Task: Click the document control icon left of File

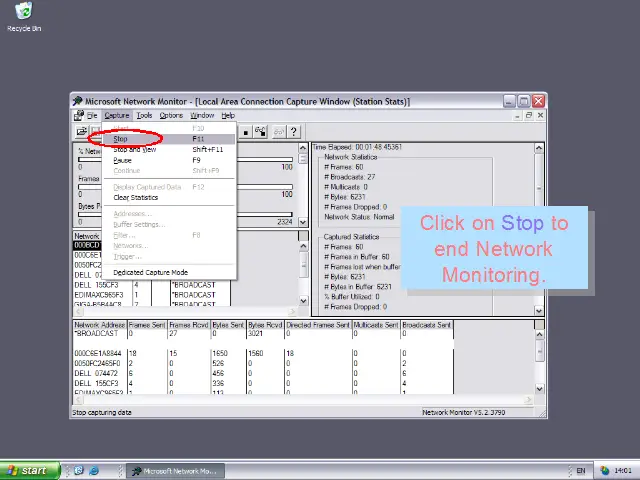Action: [x=79, y=116]
